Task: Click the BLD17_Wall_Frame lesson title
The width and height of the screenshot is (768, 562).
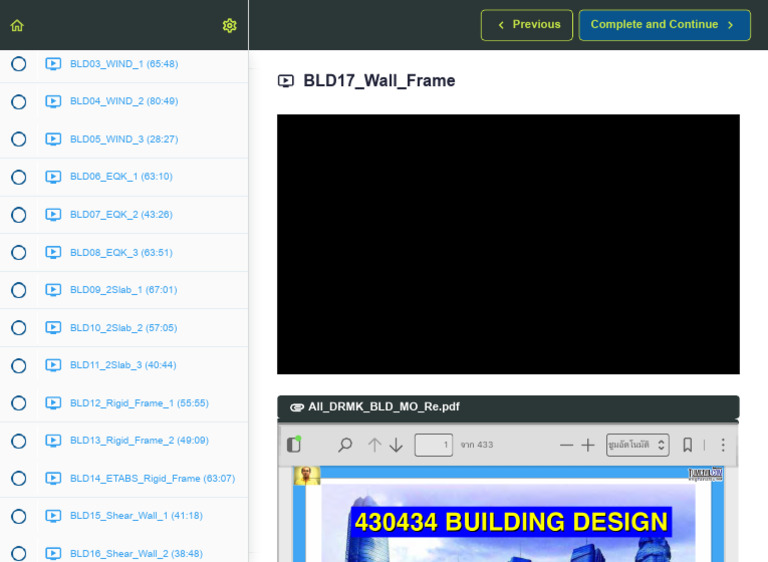Action: pos(379,80)
